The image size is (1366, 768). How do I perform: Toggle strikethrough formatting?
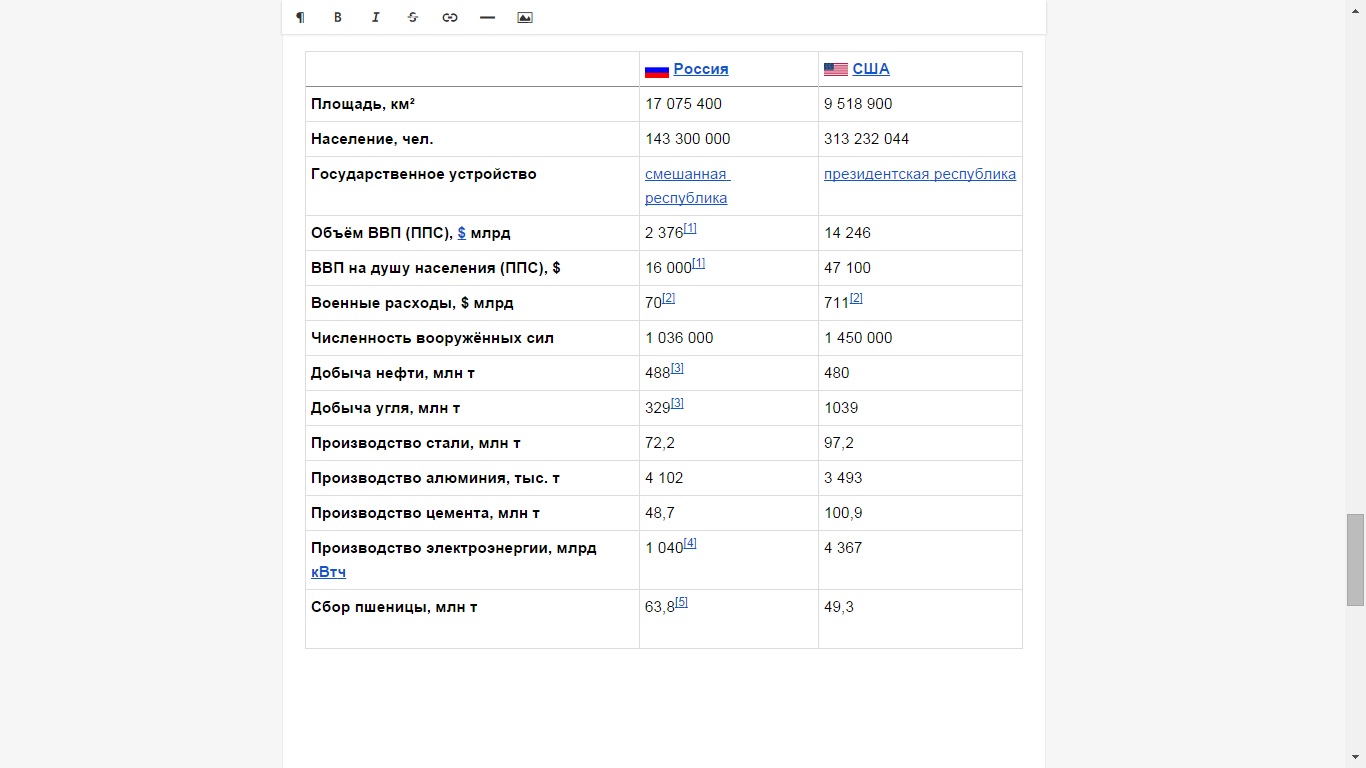coord(413,17)
